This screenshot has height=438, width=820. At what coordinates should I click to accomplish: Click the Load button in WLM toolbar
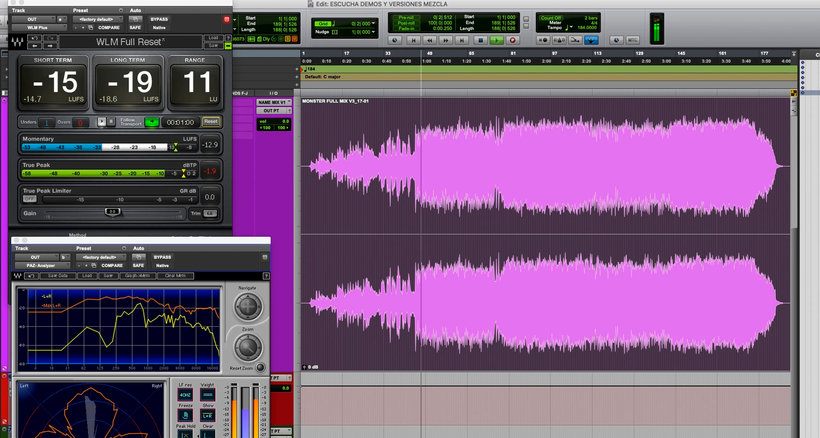point(213,38)
